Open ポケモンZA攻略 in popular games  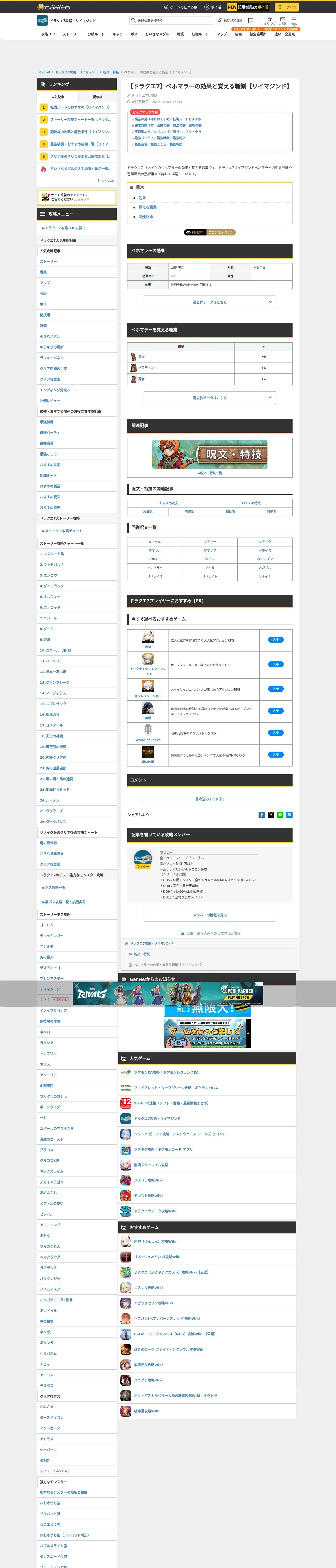pyautogui.click(x=166, y=1073)
